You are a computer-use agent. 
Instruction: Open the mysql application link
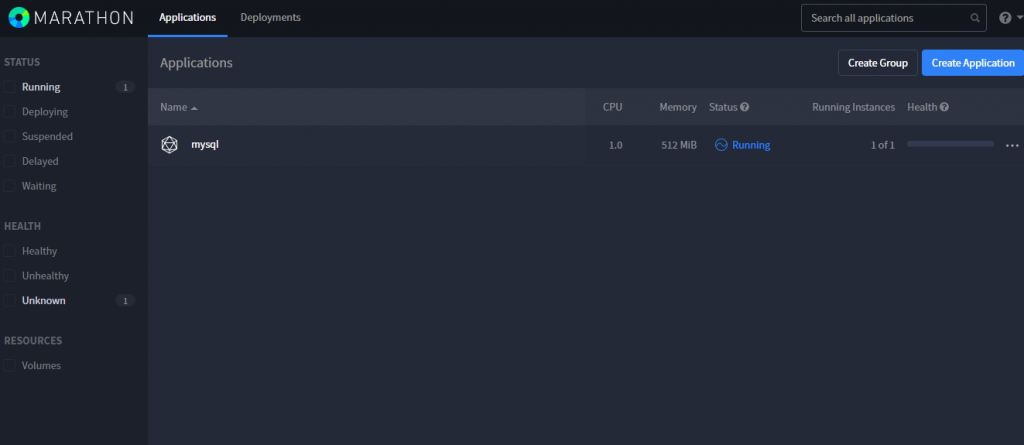tap(205, 144)
